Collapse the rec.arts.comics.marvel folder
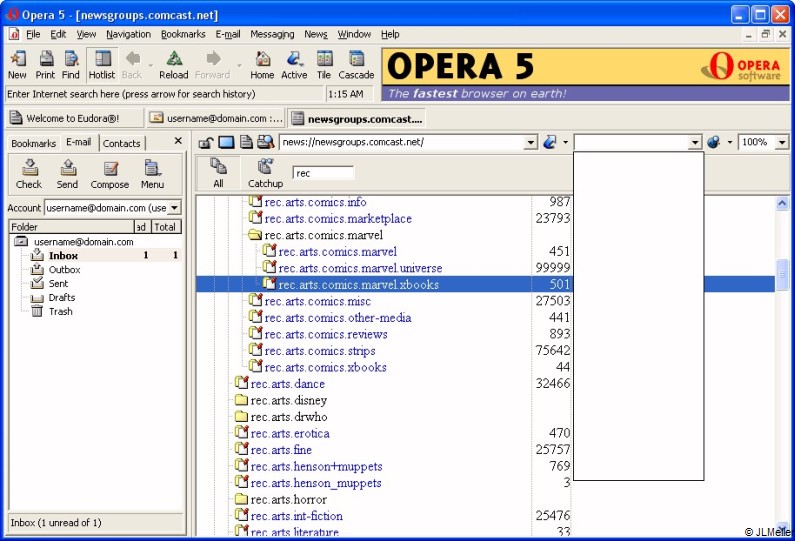 (255, 235)
